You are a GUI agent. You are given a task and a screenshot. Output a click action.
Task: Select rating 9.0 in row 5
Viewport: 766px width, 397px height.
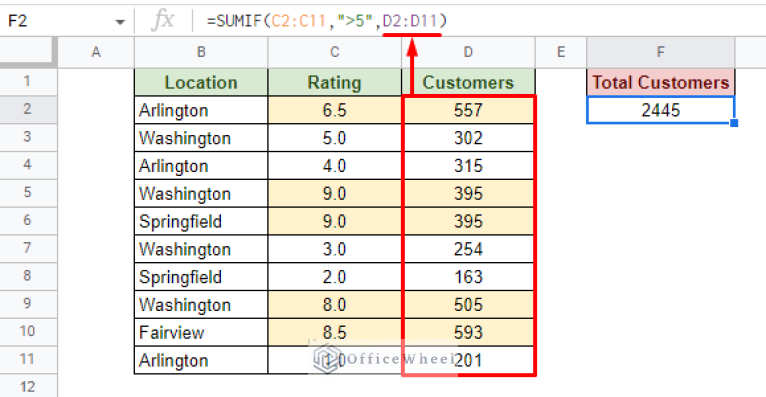(335, 193)
